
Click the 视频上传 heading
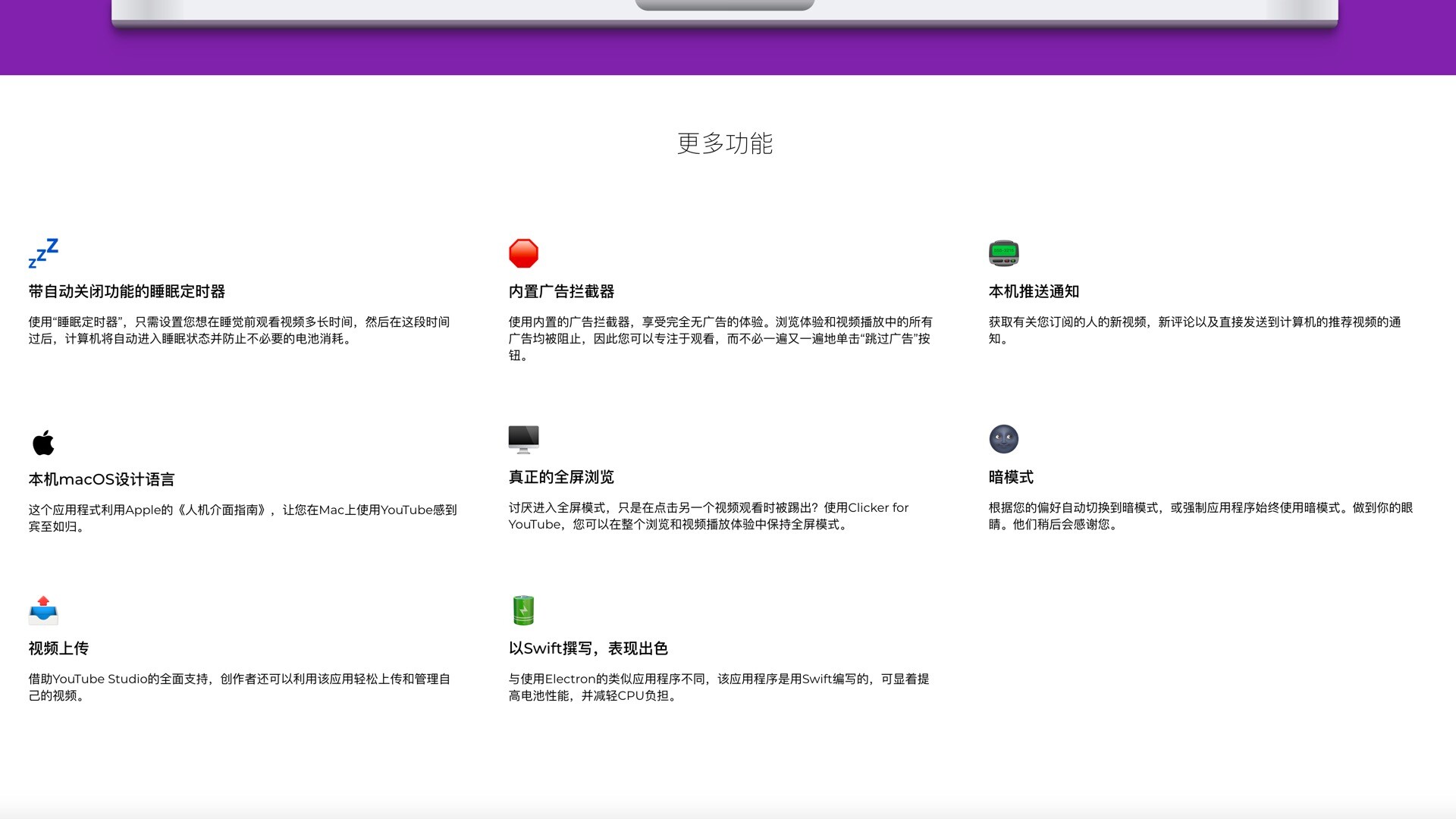(58, 649)
